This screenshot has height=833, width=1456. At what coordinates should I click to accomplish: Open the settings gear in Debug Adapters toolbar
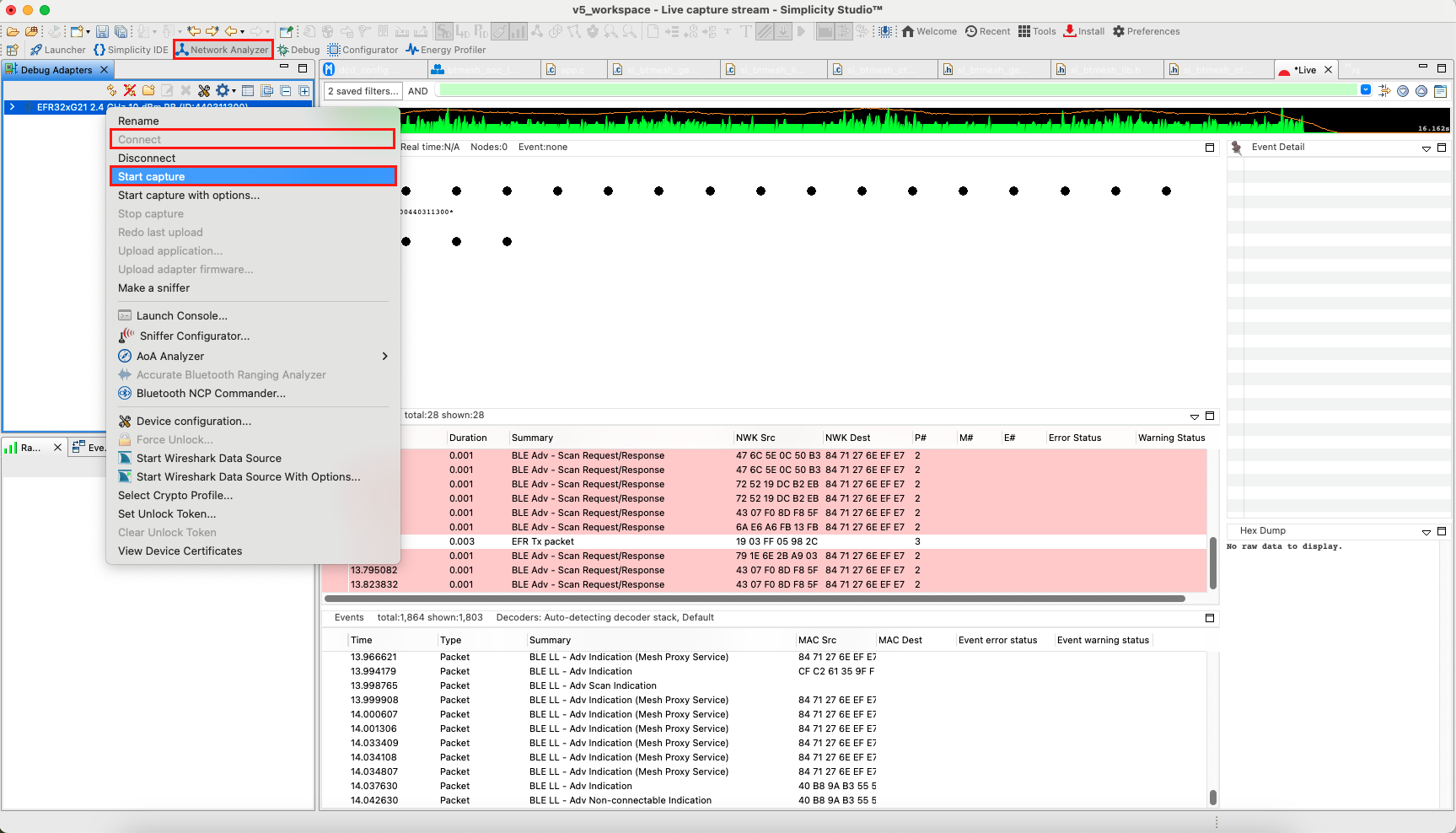(x=223, y=89)
